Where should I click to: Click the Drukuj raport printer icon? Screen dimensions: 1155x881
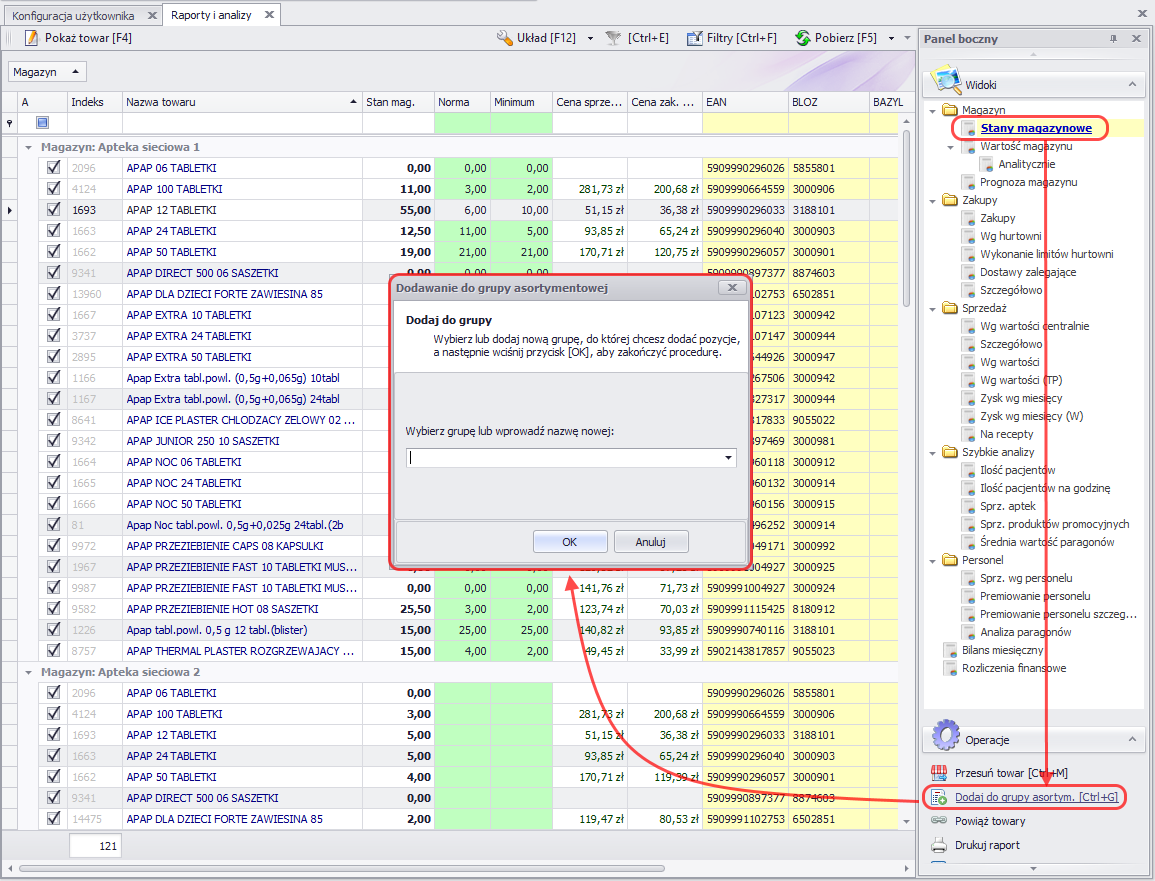939,845
